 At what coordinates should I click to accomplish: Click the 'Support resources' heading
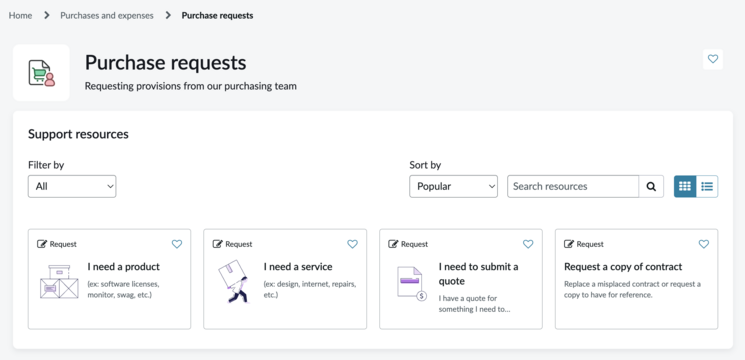coord(78,134)
